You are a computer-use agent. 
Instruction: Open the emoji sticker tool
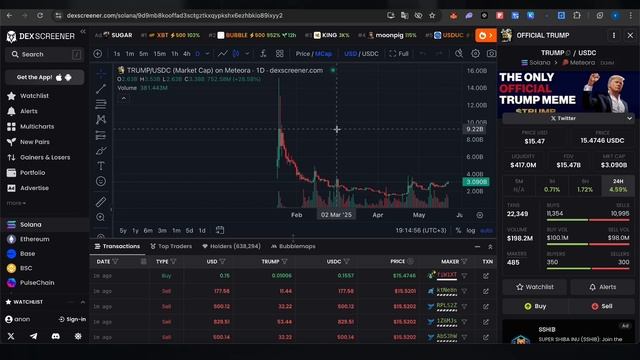coord(101,181)
